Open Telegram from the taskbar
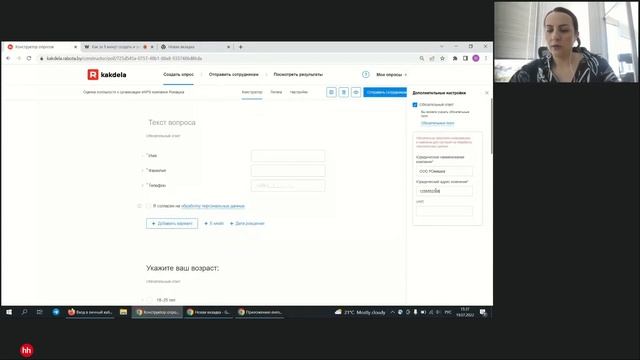Screen dimensions: 640x360 [x=56, y=312]
